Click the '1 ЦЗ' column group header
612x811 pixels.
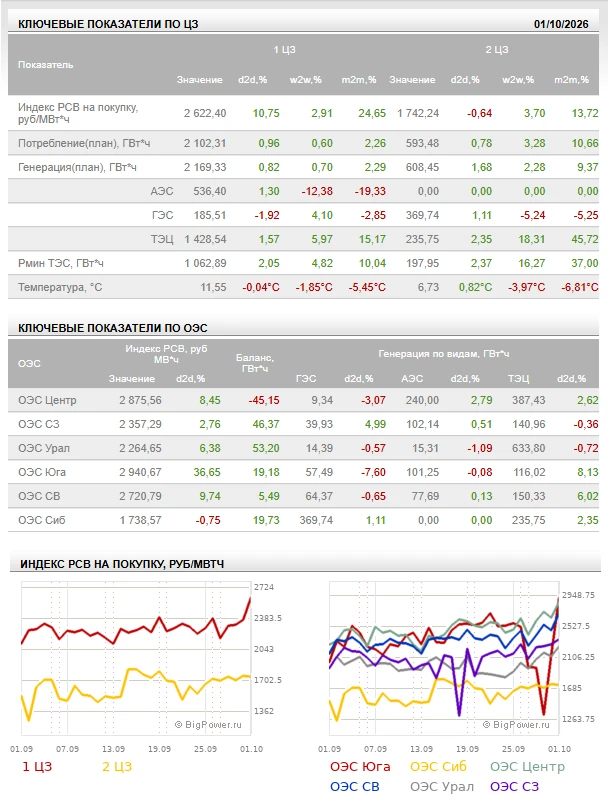[x=285, y=50]
